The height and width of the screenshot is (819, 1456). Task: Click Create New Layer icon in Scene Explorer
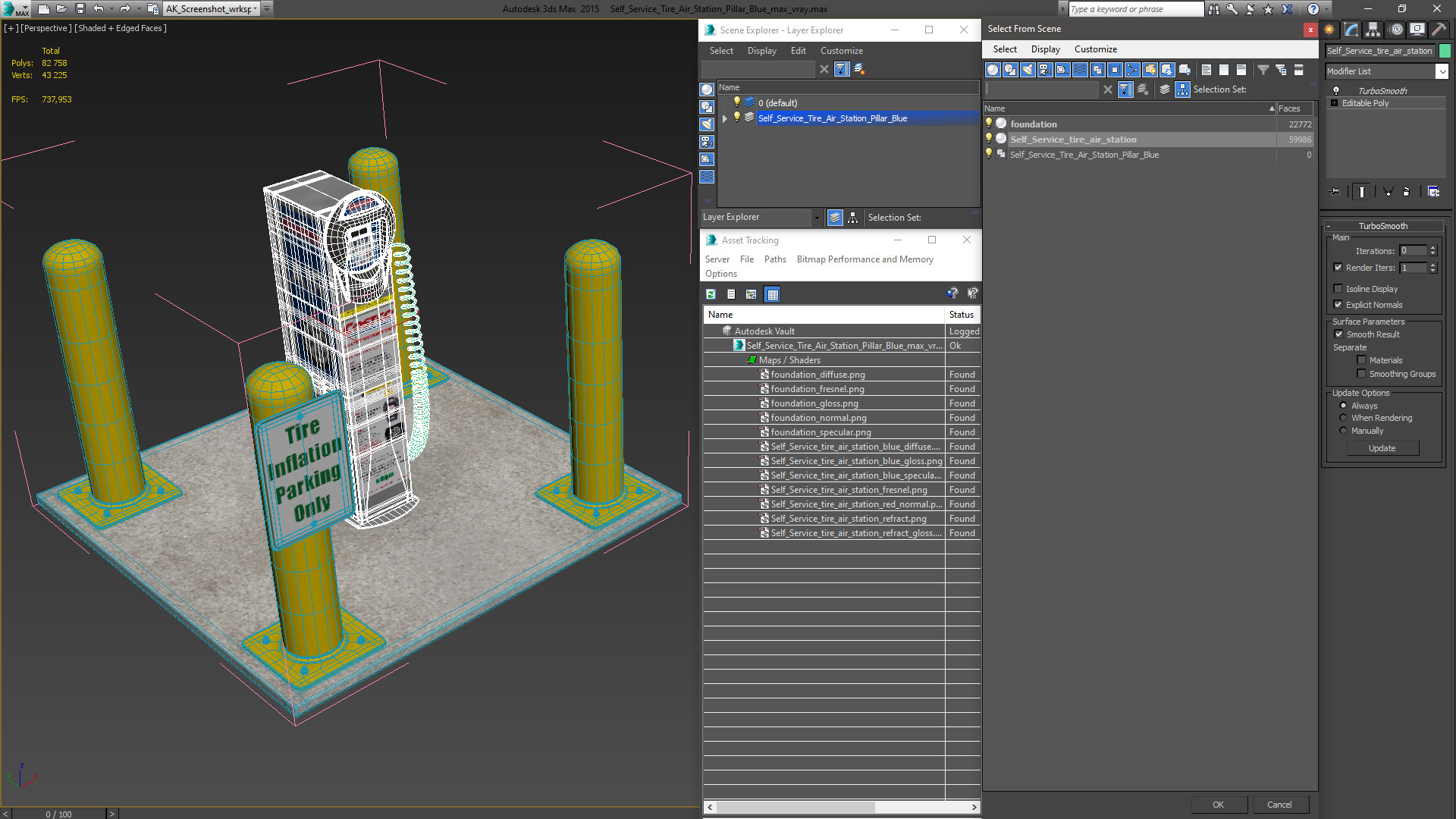click(859, 69)
